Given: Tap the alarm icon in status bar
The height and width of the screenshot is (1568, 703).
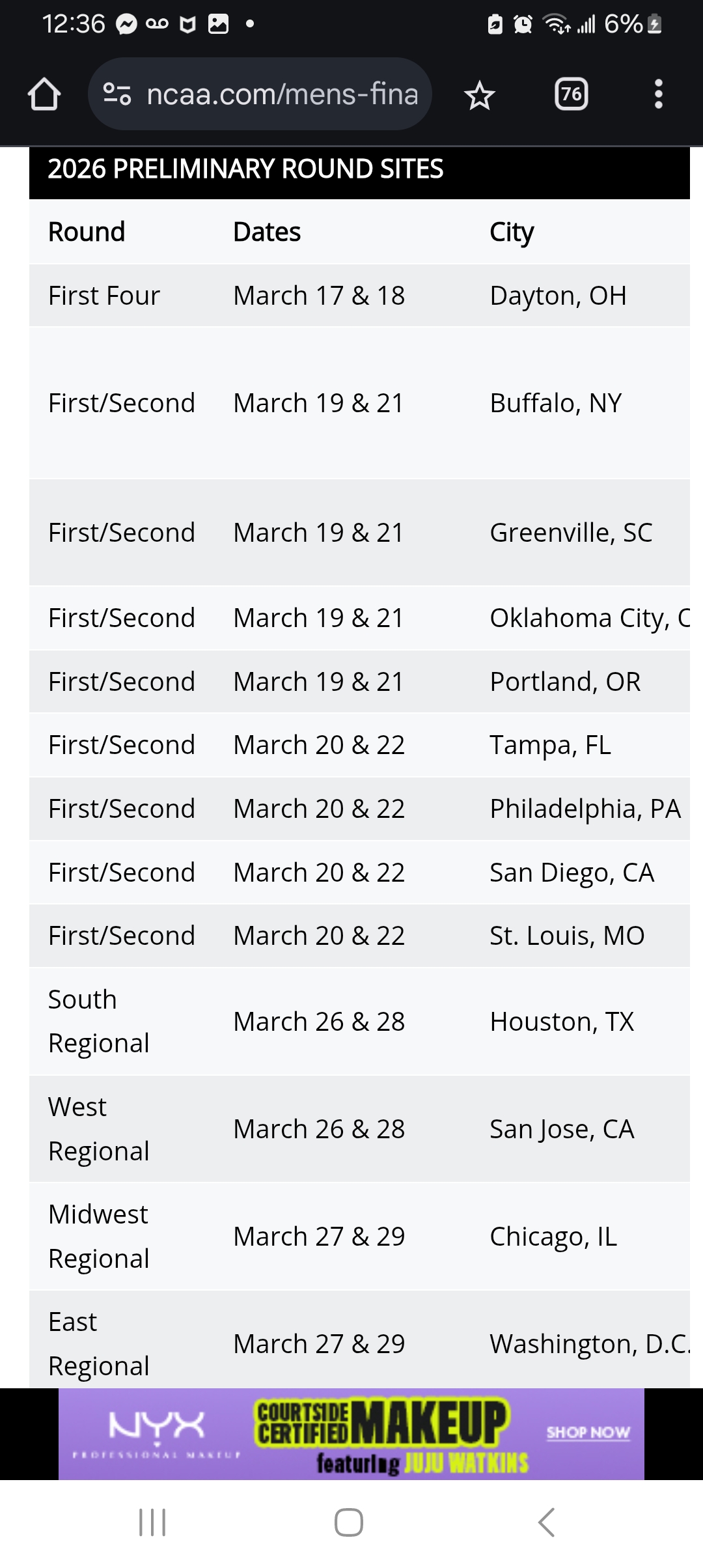Looking at the screenshot, I should click(x=523, y=25).
